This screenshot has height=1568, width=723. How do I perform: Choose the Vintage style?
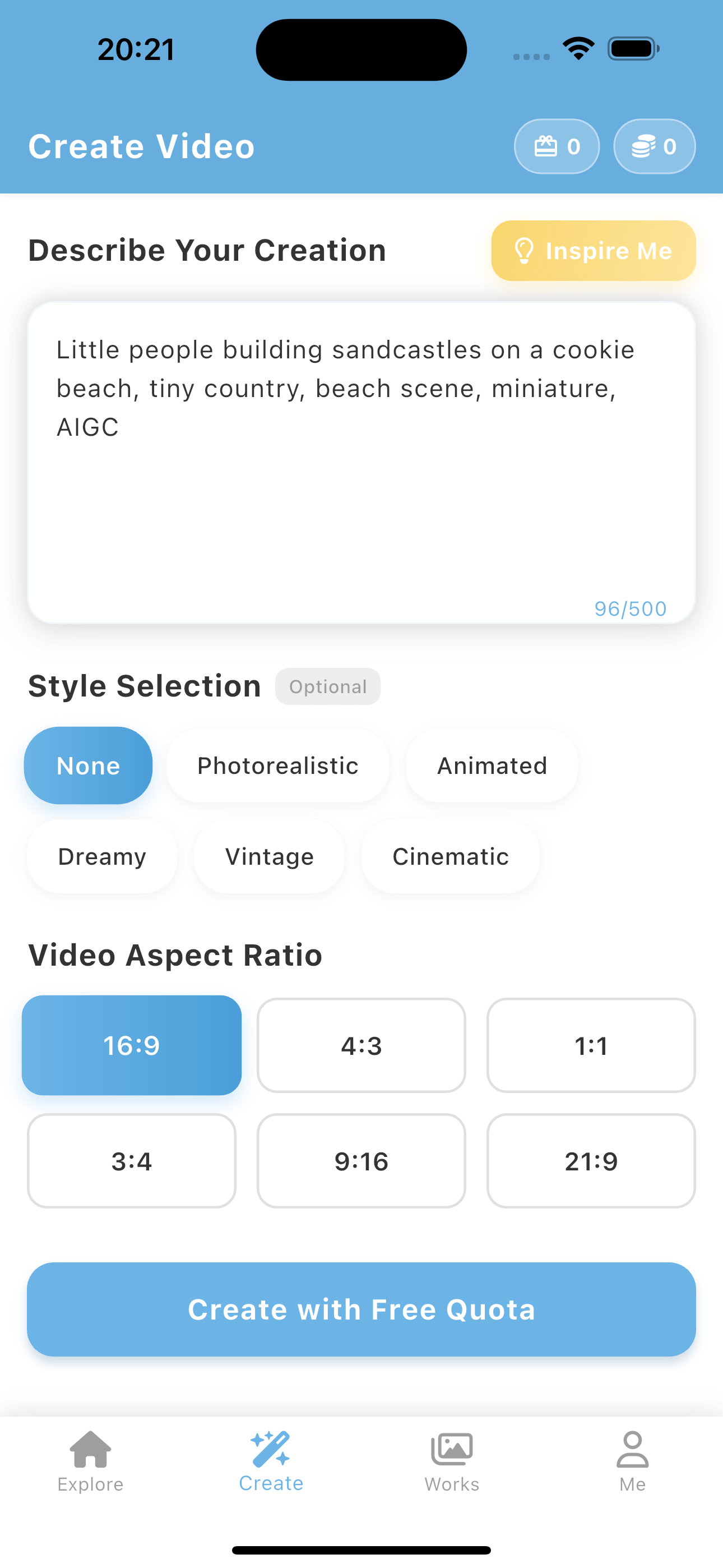[x=269, y=856]
